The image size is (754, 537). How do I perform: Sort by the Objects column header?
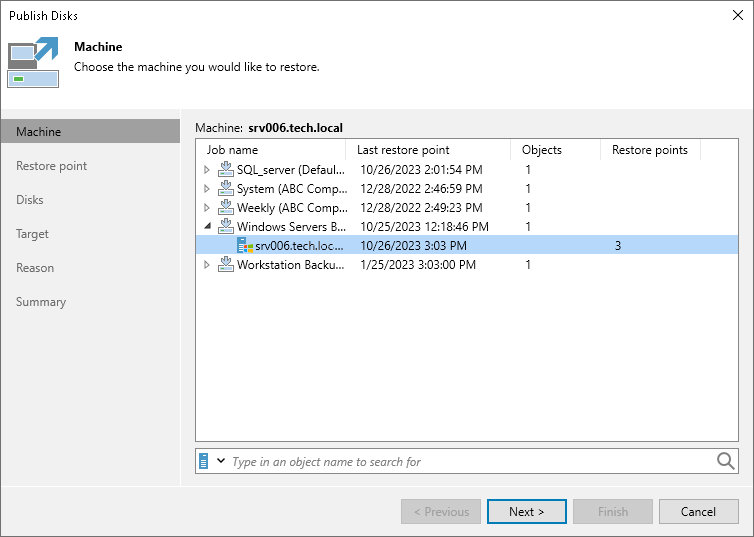[x=555, y=150]
